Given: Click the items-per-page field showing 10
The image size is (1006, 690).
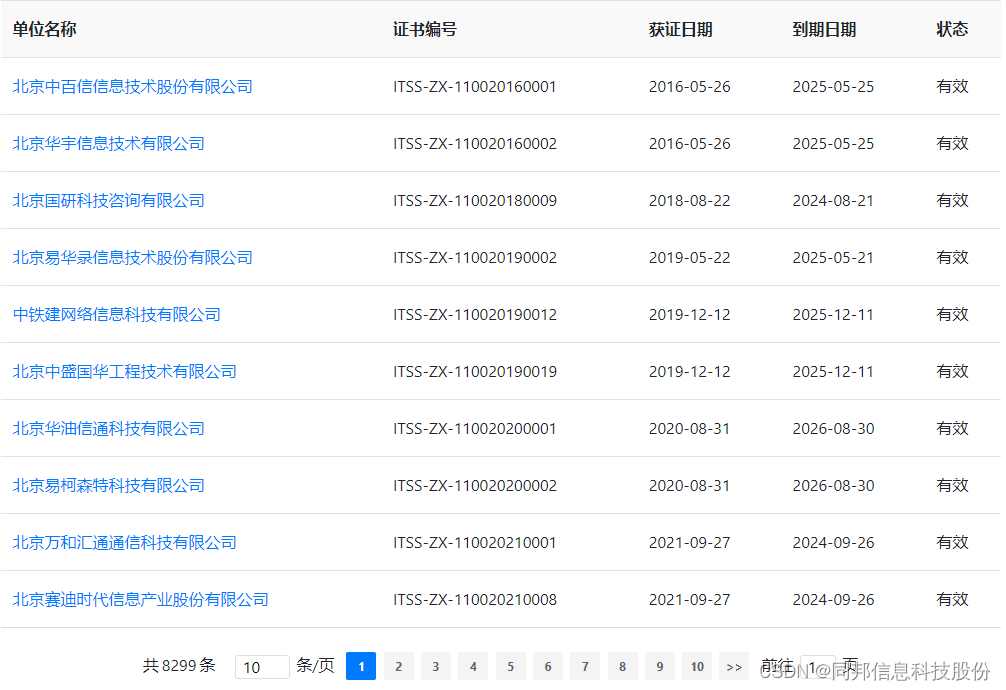Looking at the screenshot, I should coord(262,667).
